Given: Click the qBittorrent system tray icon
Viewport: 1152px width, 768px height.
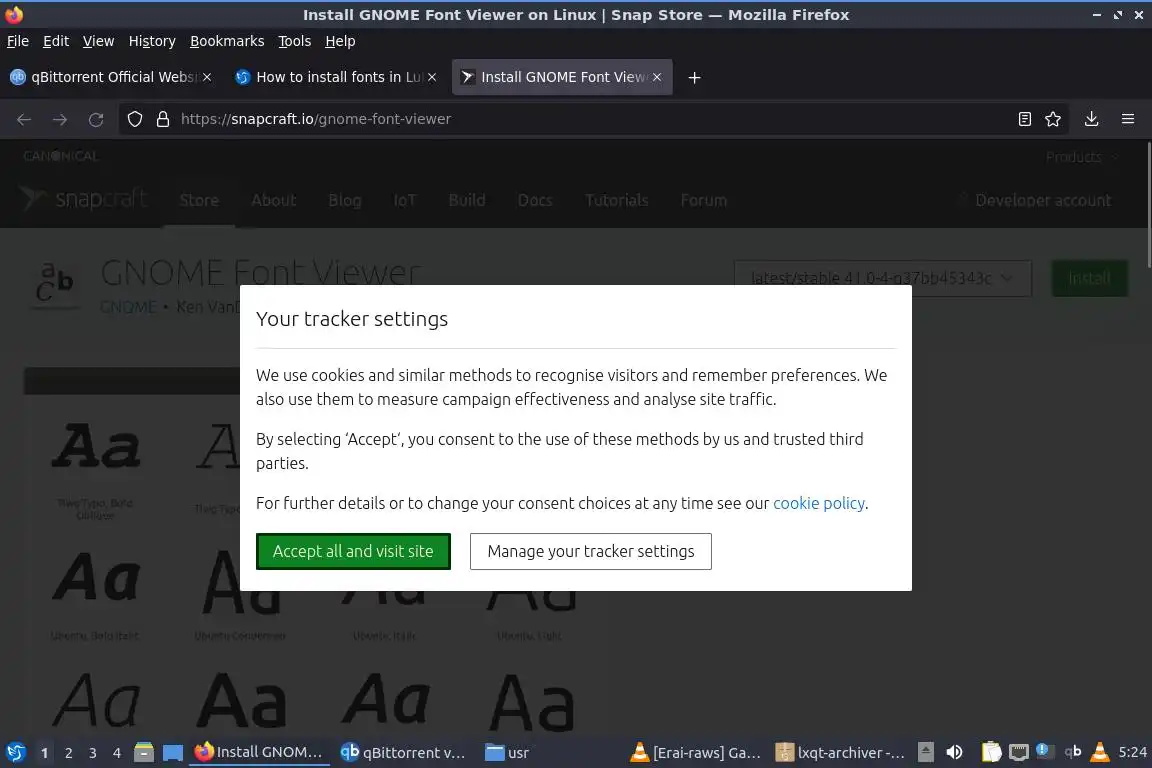Looking at the screenshot, I should coord(1073,752).
